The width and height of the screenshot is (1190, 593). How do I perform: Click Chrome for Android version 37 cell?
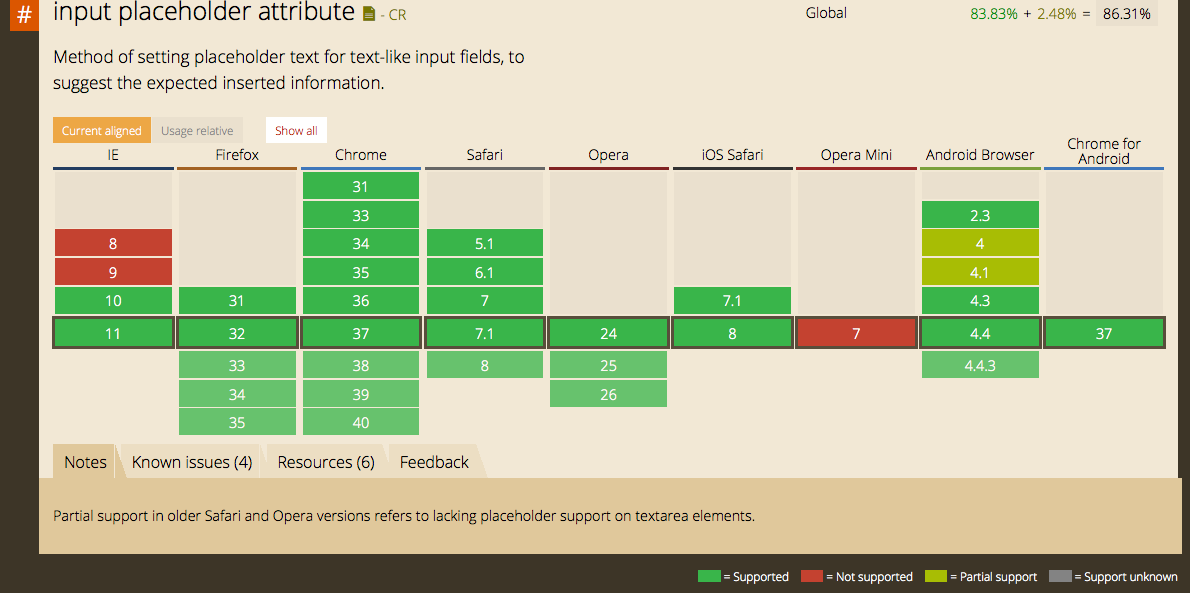click(1104, 333)
